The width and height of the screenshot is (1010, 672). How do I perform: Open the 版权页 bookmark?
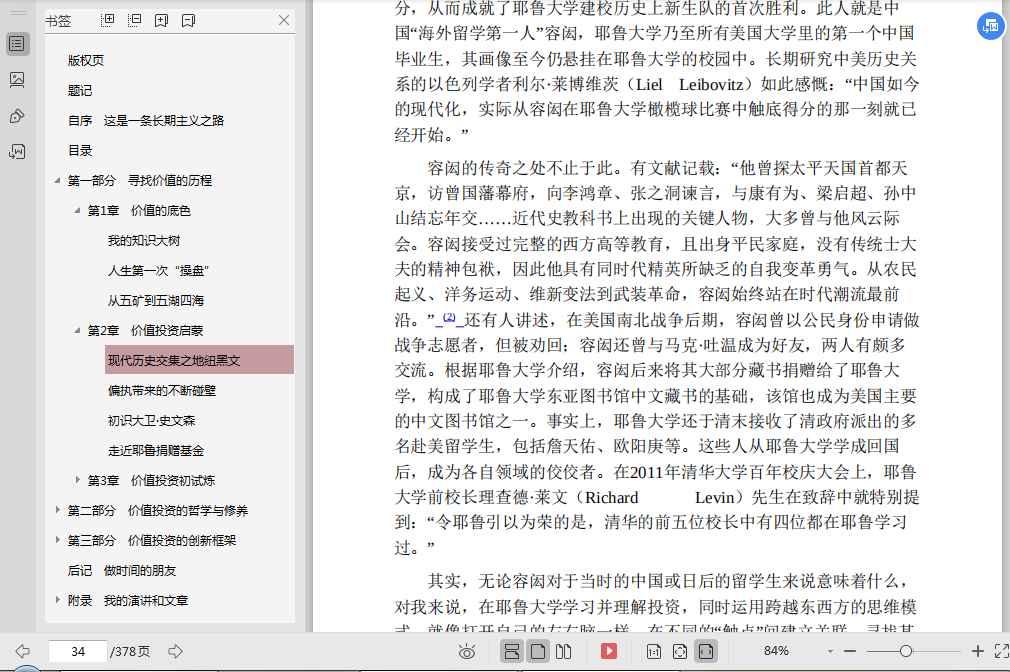click(x=86, y=61)
